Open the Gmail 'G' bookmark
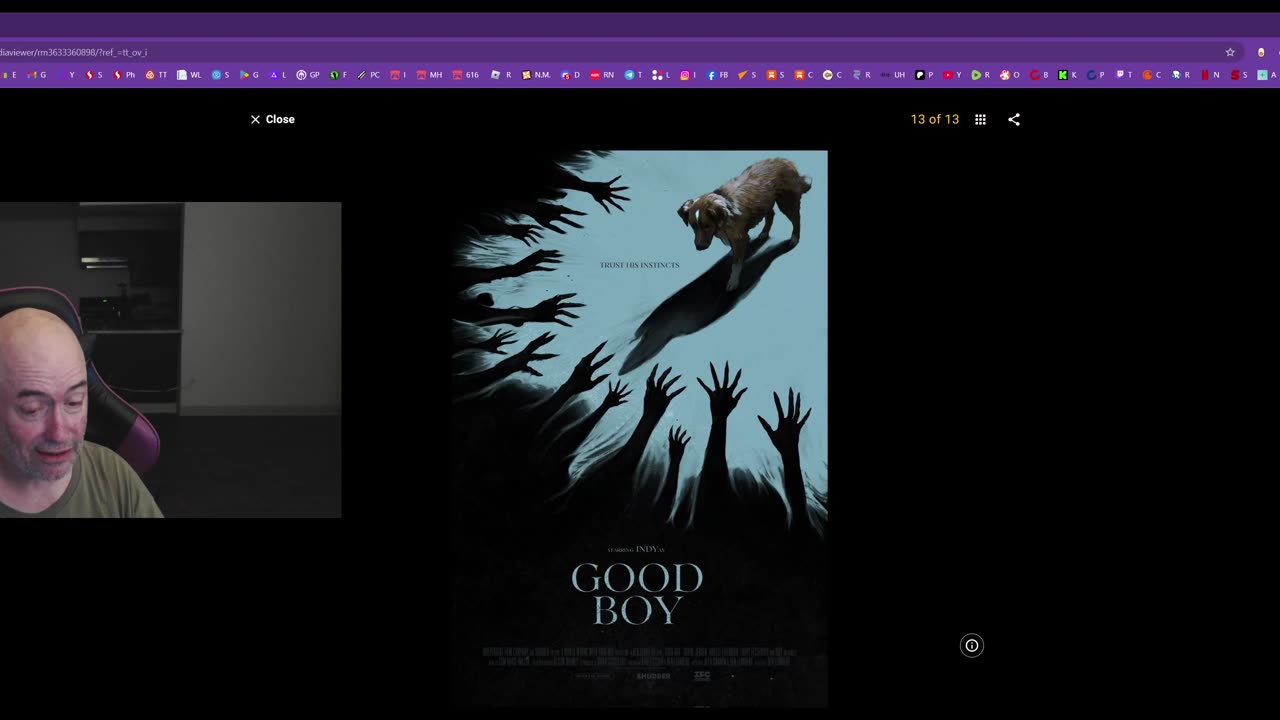Screen dimensions: 1280x720 point(36,75)
